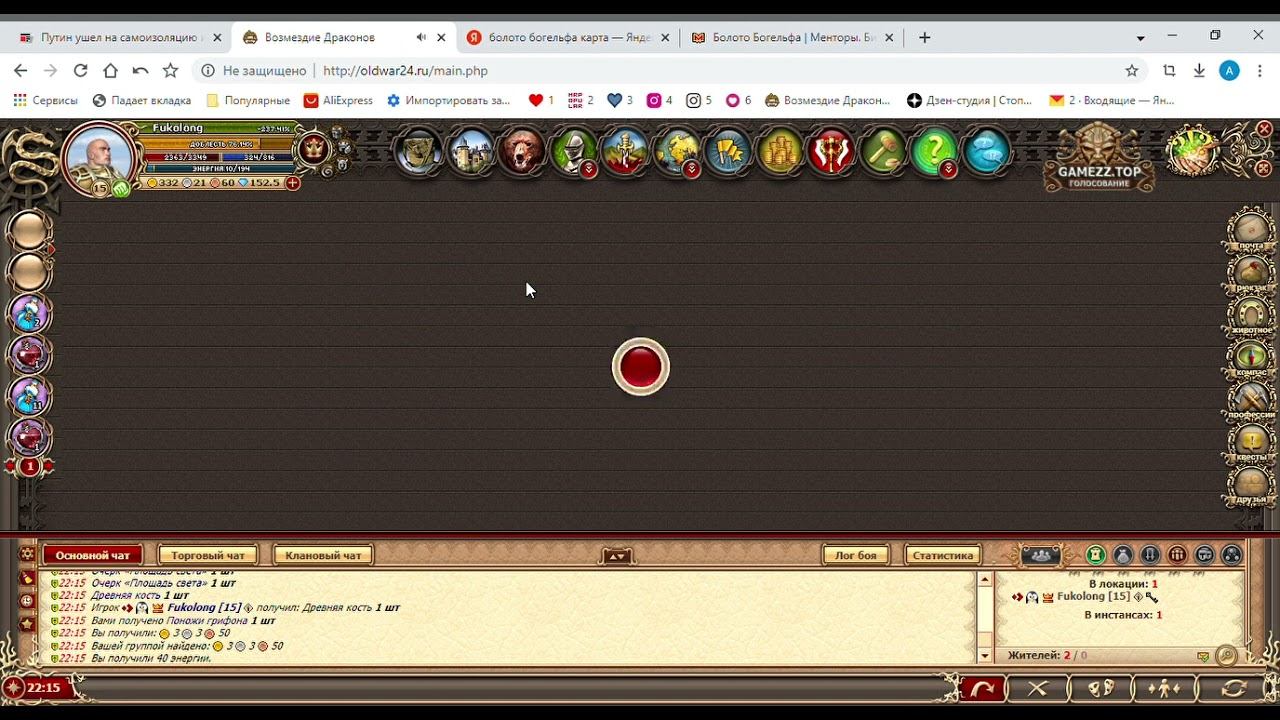Open the Почта mail side button
The image size is (1280, 720).
pos(1250,229)
